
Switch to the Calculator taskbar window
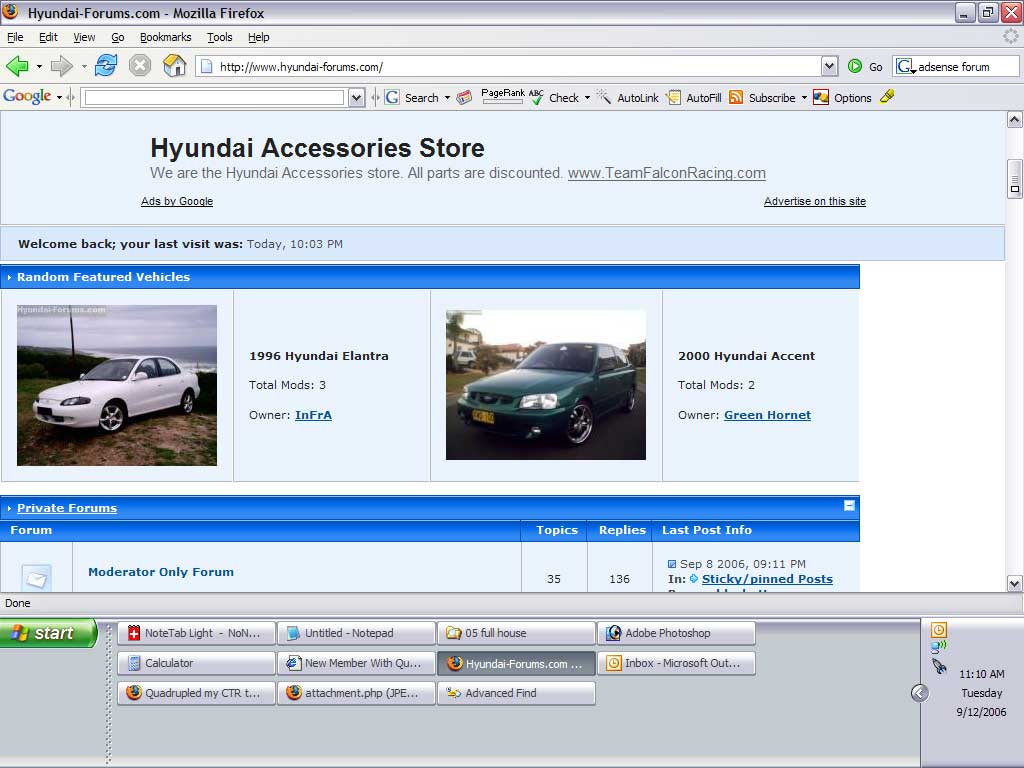tap(197, 663)
